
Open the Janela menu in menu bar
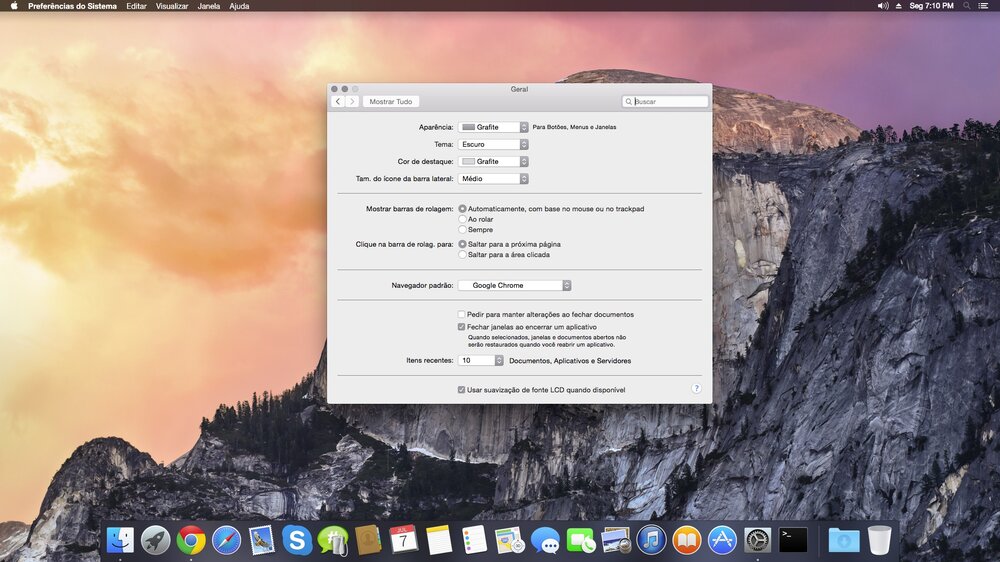[x=209, y=6]
